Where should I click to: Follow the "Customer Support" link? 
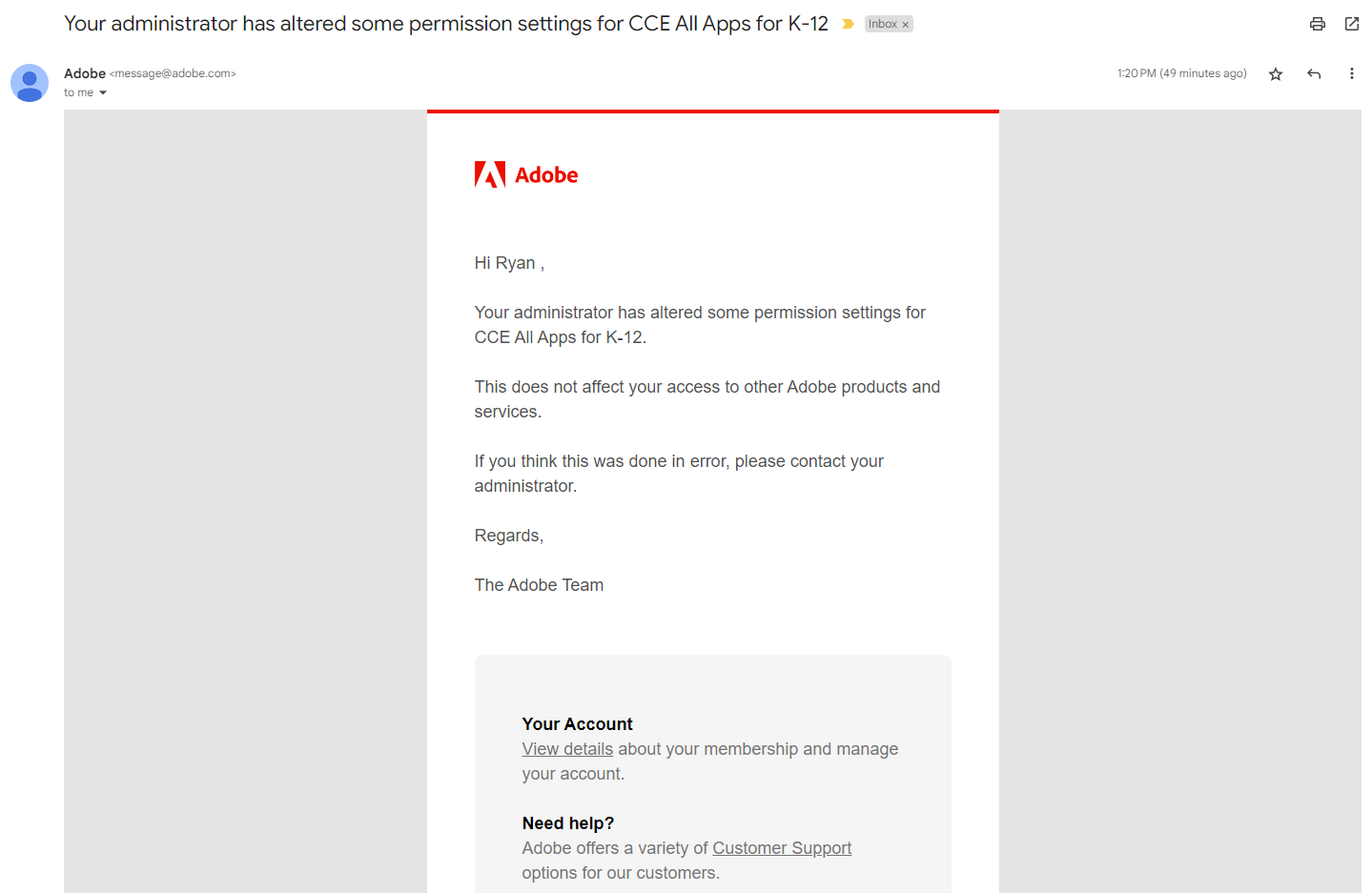pos(782,848)
